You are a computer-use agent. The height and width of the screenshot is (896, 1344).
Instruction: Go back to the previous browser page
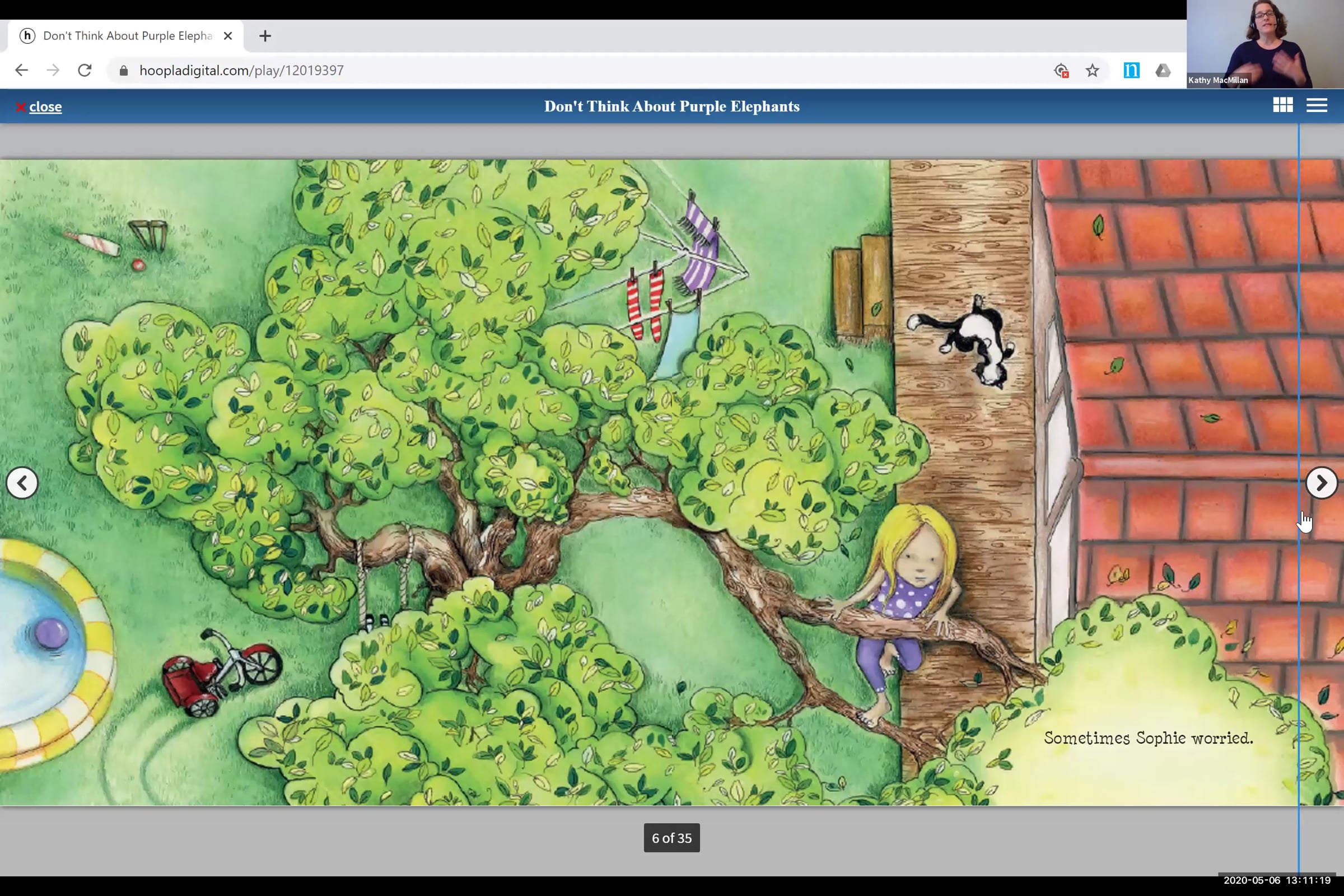point(21,71)
